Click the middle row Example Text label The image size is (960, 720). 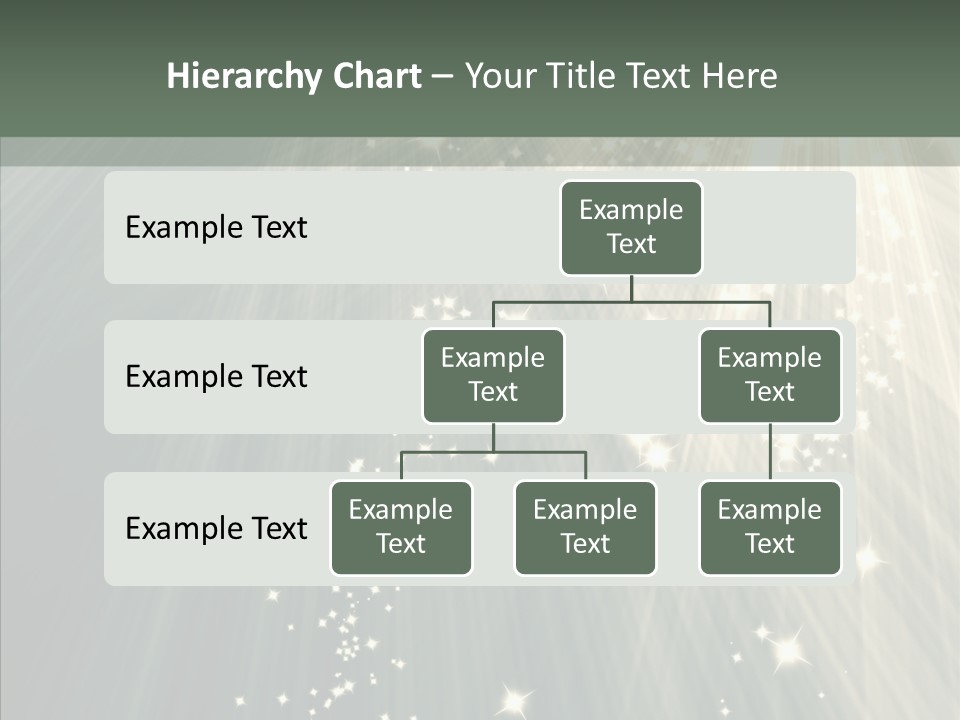point(215,377)
